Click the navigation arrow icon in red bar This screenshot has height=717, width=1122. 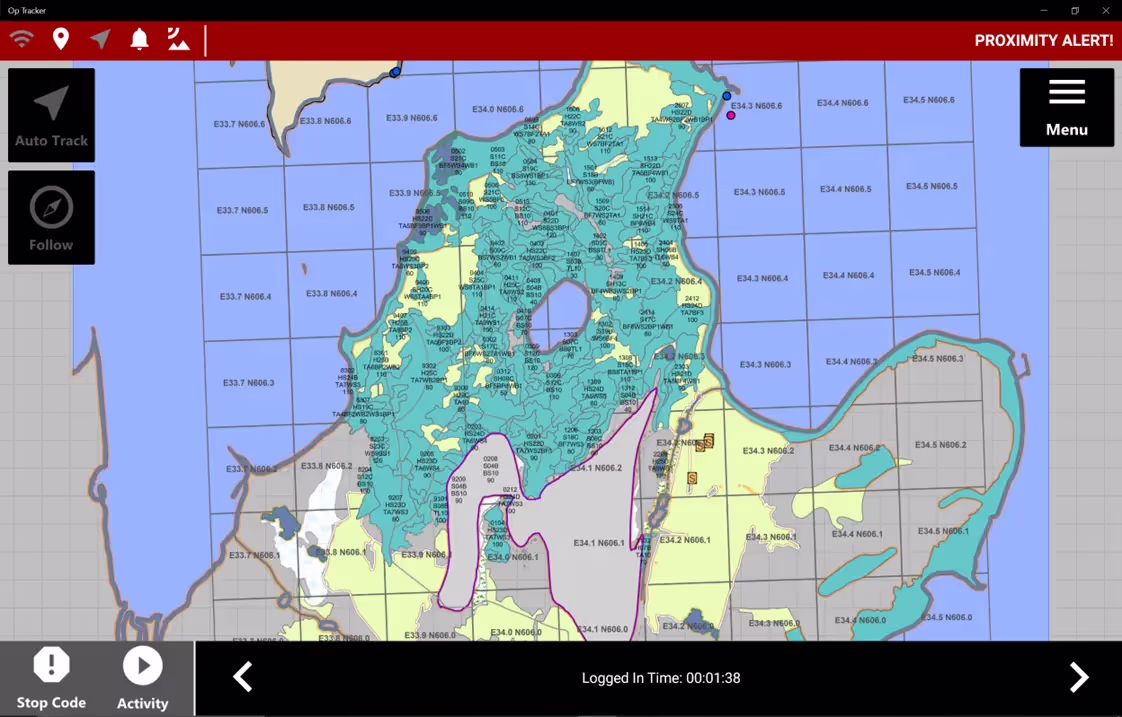coord(101,39)
